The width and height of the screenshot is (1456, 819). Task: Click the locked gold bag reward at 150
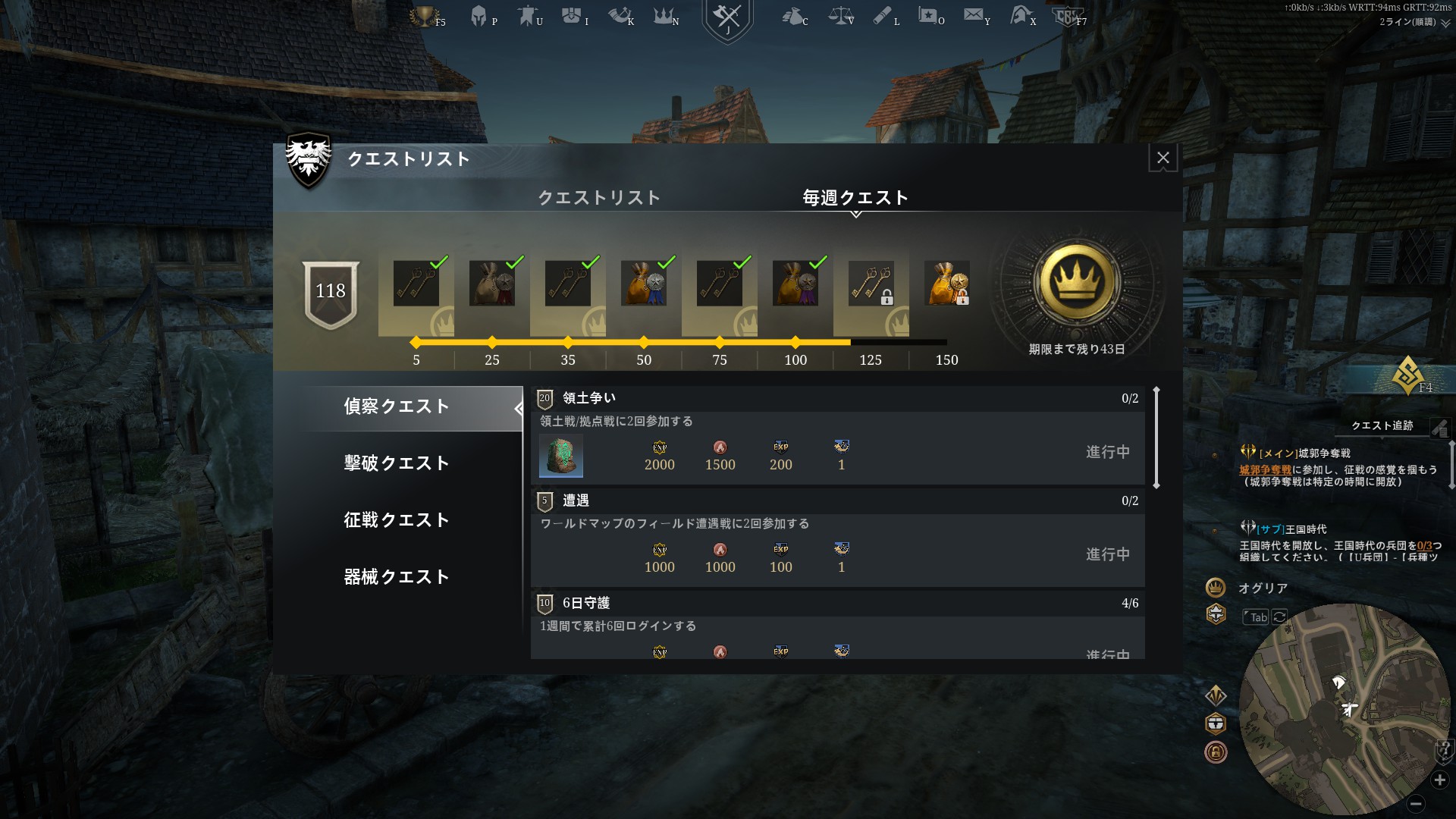coord(946,284)
